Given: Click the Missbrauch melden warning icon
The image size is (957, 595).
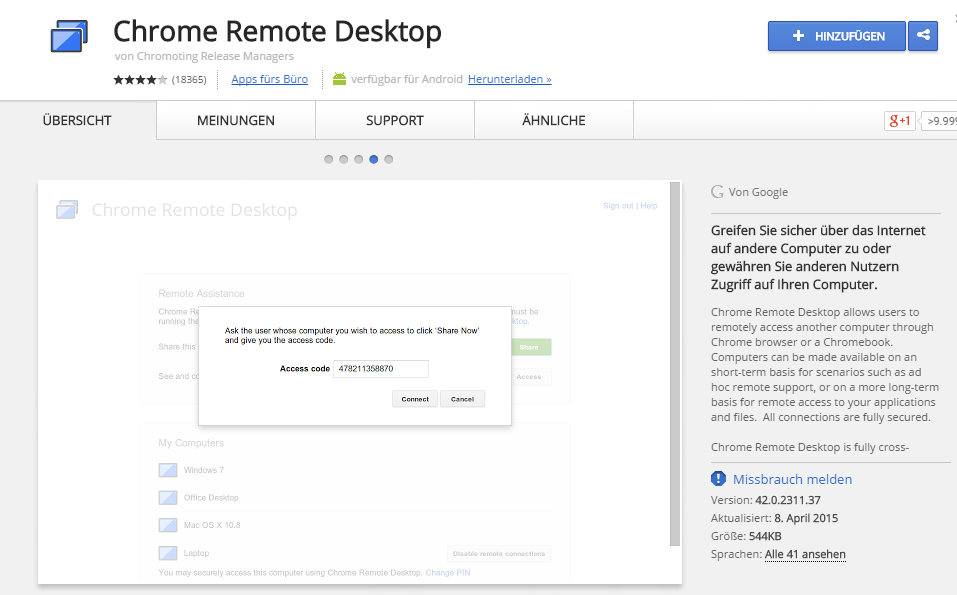Looking at the screenshot, I should click(x=718, y=479).
